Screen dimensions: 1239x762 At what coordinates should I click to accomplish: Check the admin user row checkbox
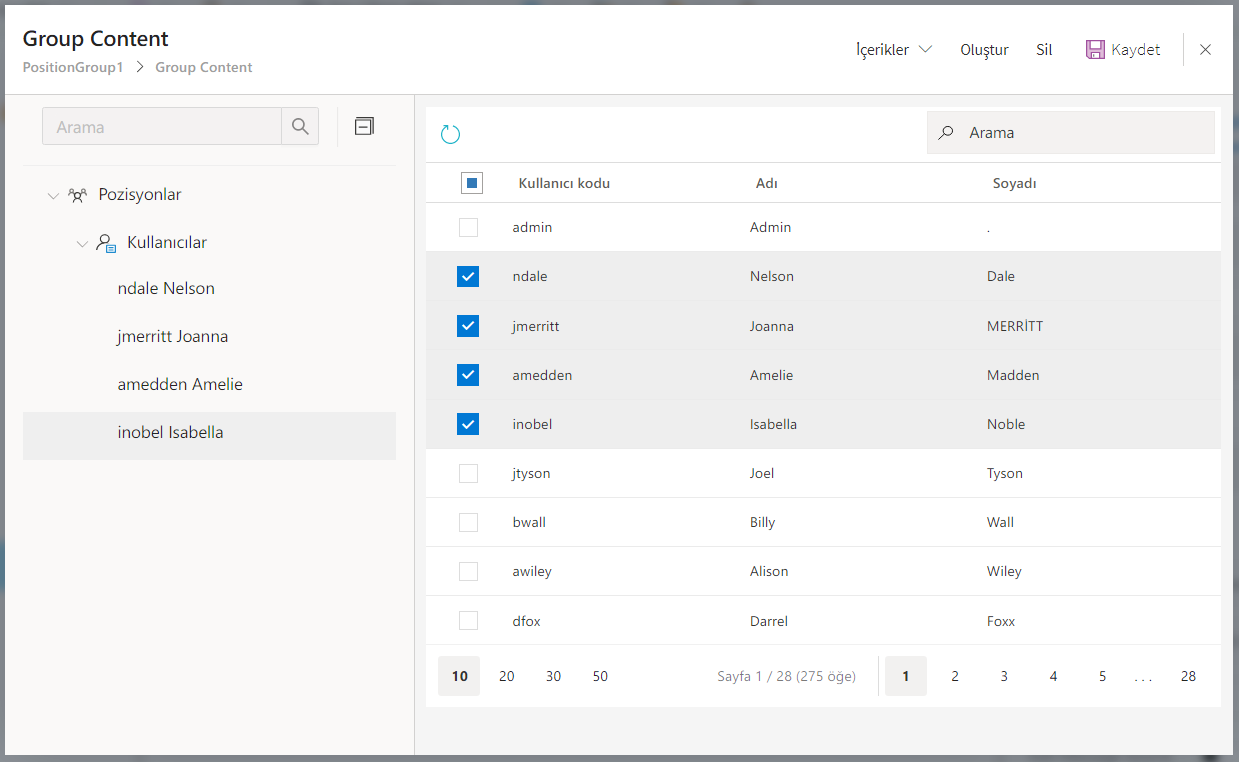(x=468, y=228)
